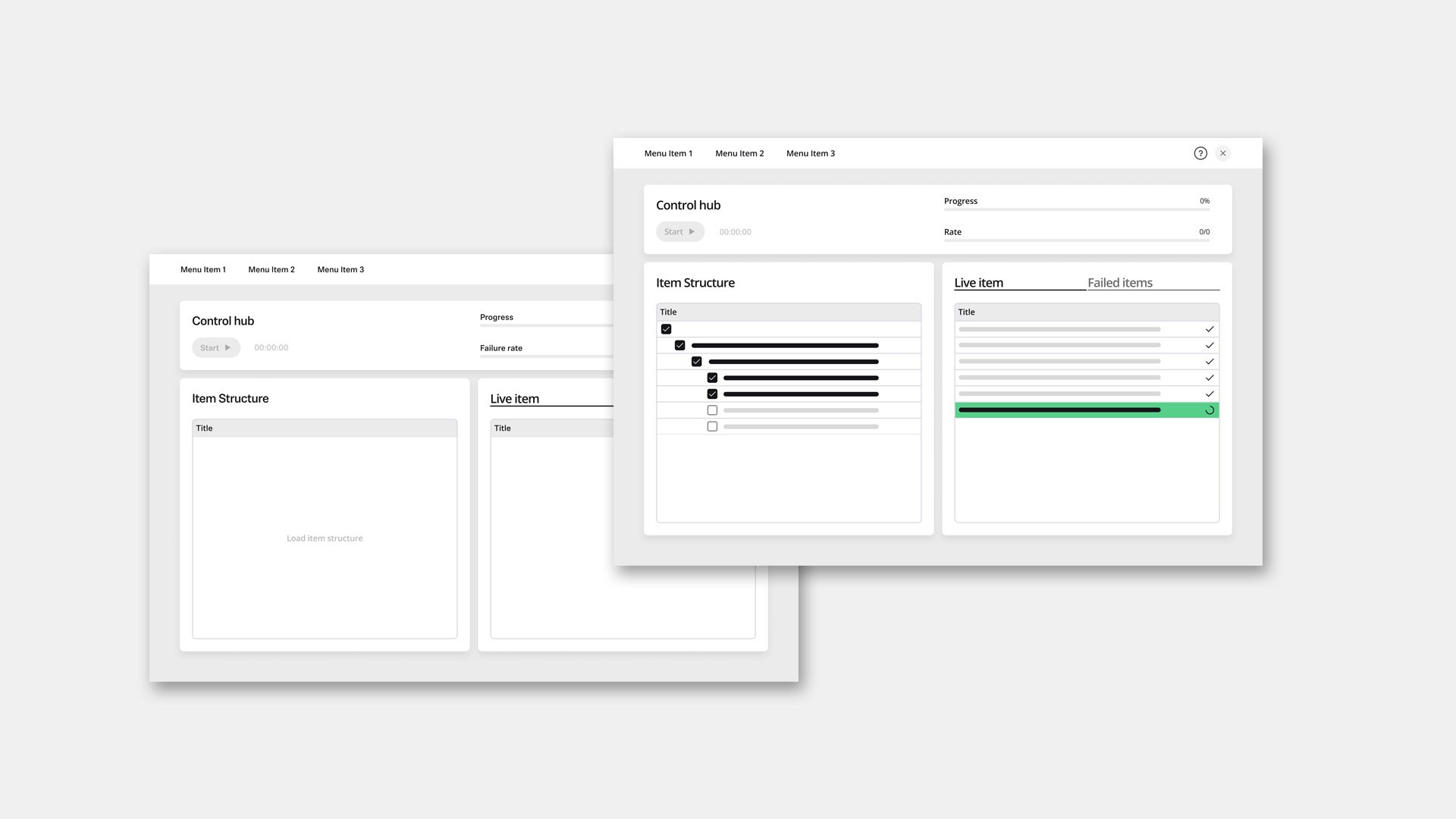This screenshot has width=1456, height=819.
Task: Close the front window with the X icon
Action: tap(1223, 153)
